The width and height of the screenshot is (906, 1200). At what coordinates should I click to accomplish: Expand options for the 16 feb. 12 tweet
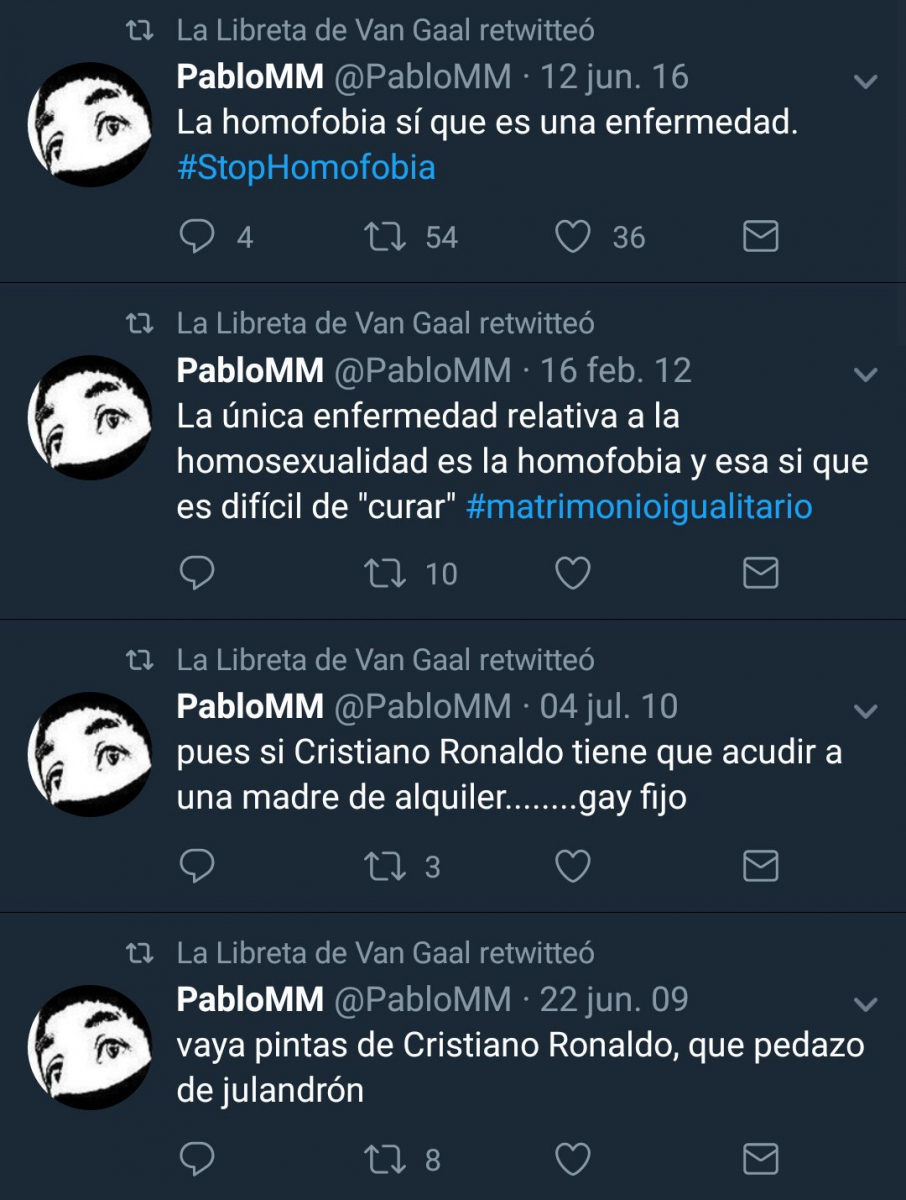pyautogui.click(x=866, y=375)
